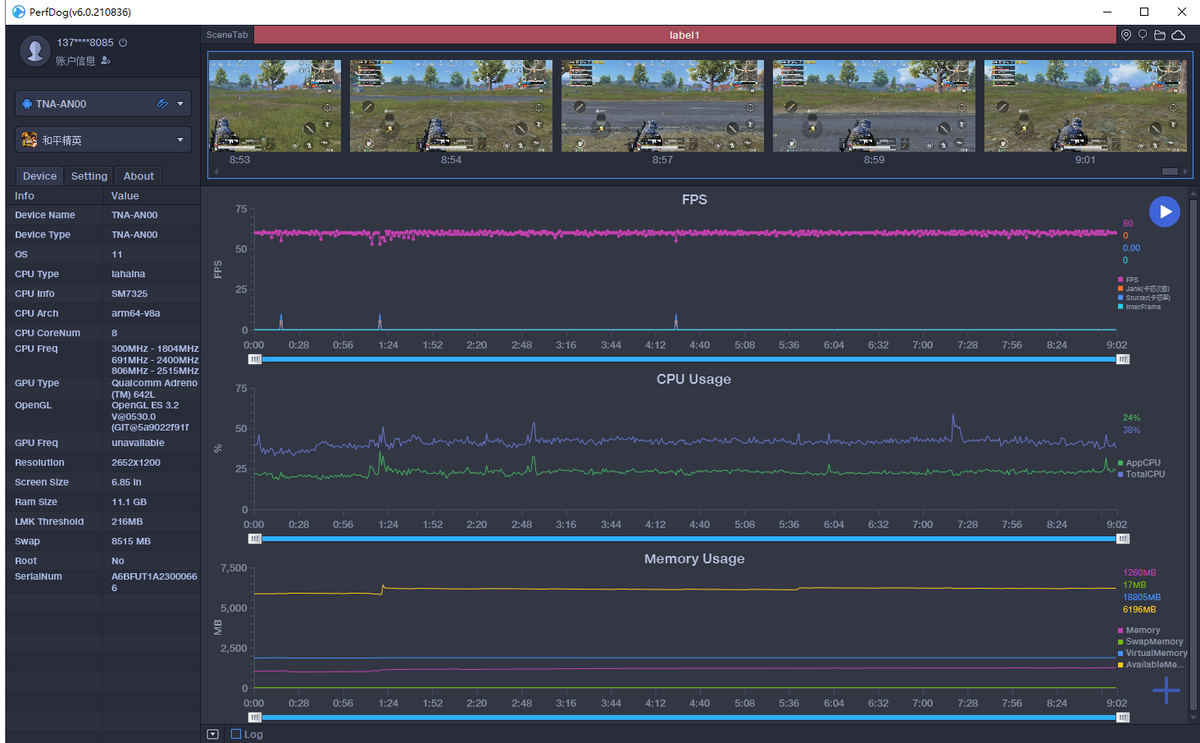Switch to the Setting tab

tap(89, 176)
